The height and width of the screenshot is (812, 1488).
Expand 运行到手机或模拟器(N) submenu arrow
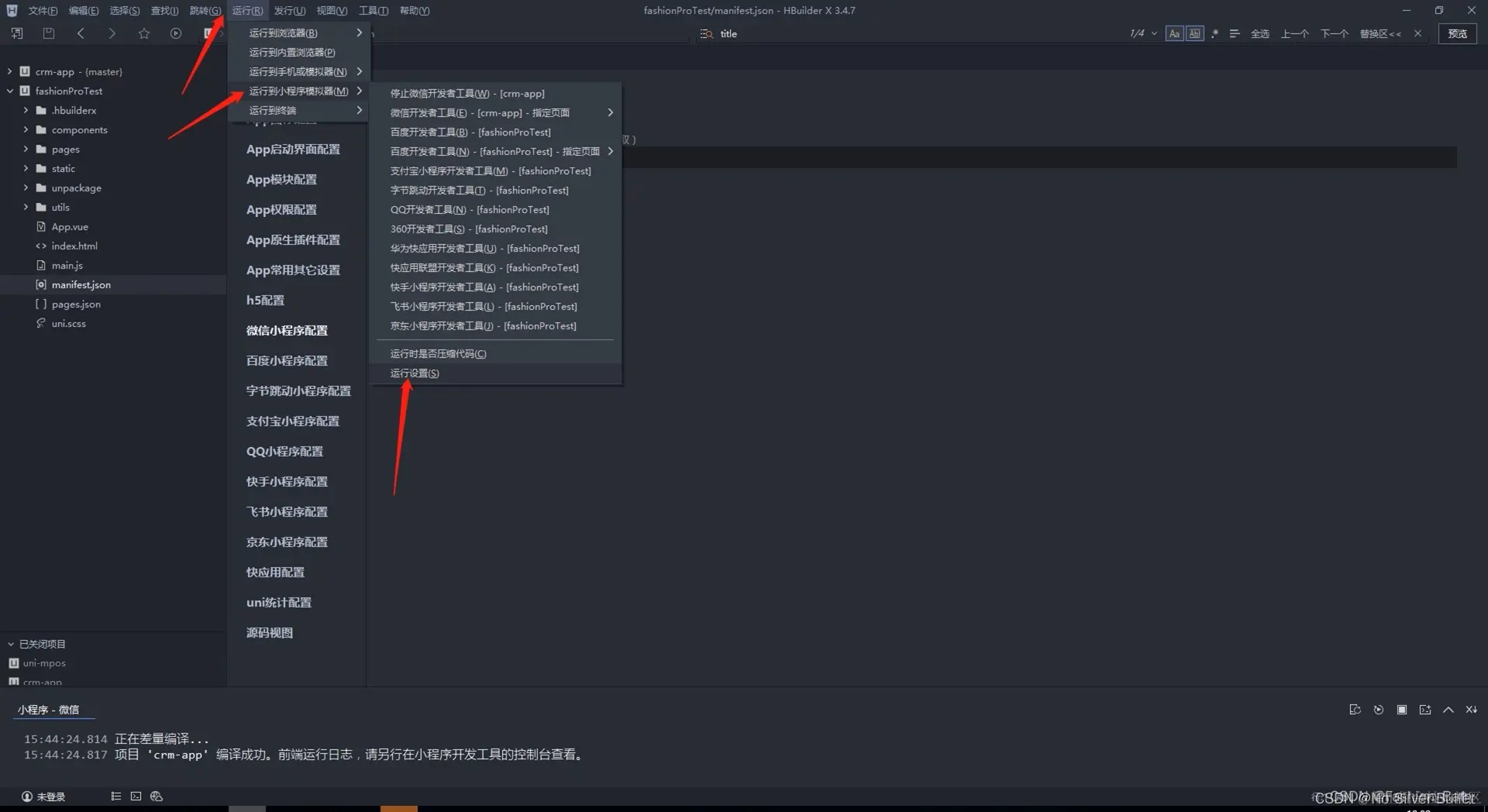pyautogui.click(x=359, y=71)
